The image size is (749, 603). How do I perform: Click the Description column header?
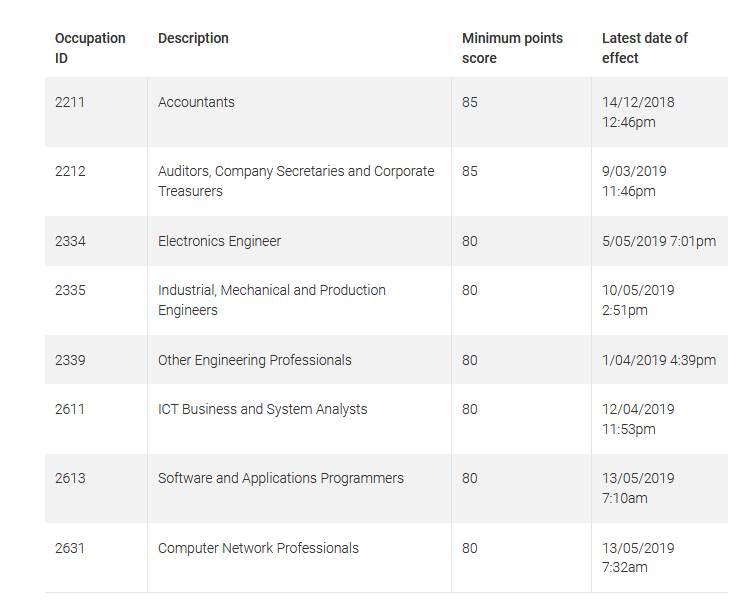[x=193, y=38]
